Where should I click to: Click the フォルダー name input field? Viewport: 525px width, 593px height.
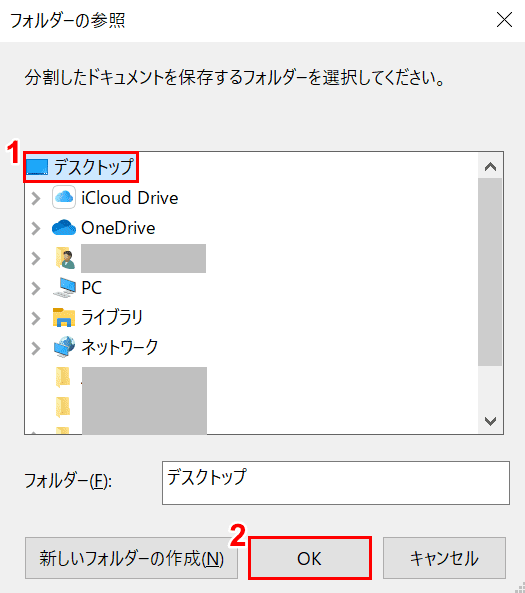point(336,483)
